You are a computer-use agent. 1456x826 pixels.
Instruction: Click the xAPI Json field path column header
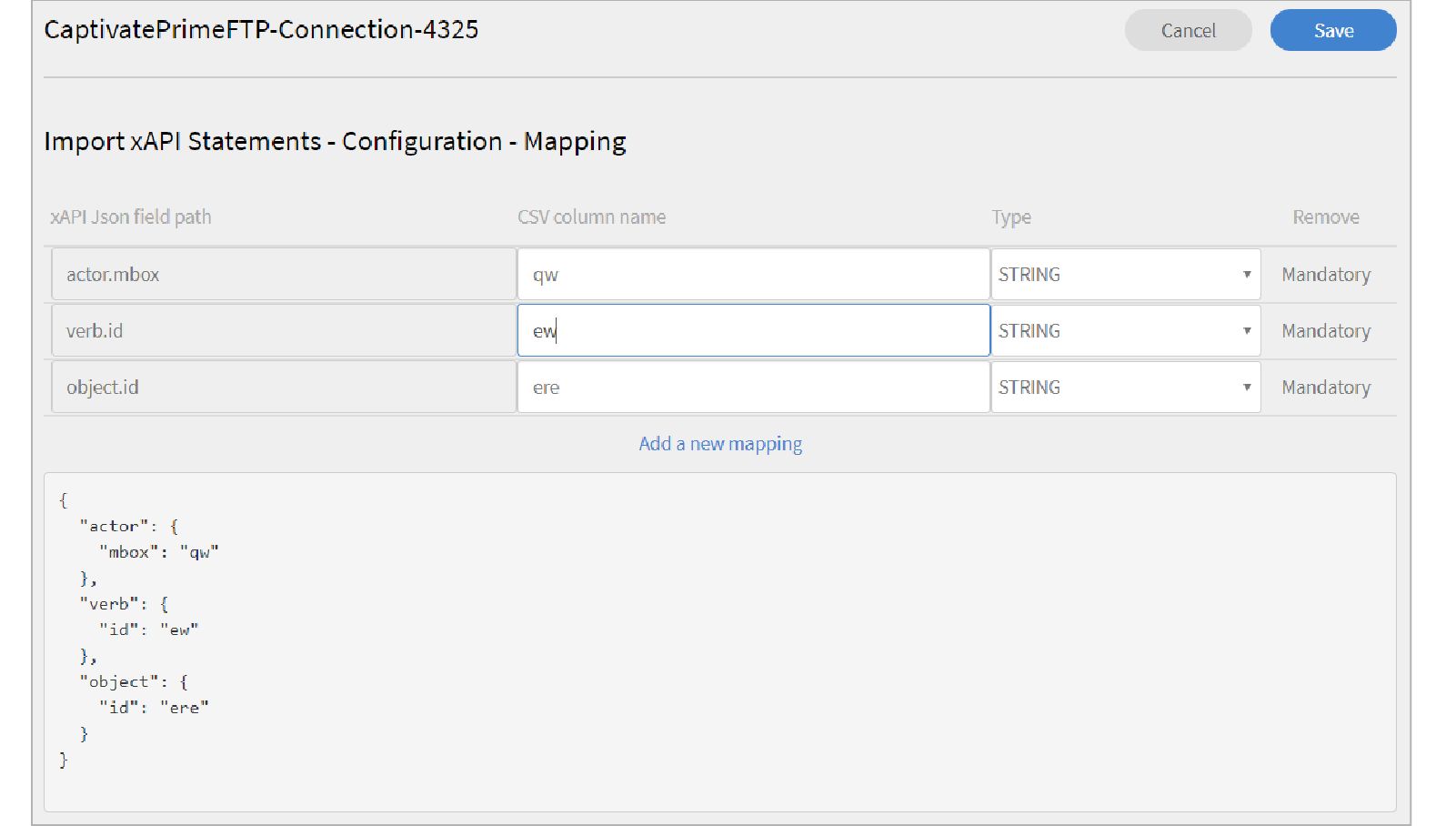pos(131,217)
